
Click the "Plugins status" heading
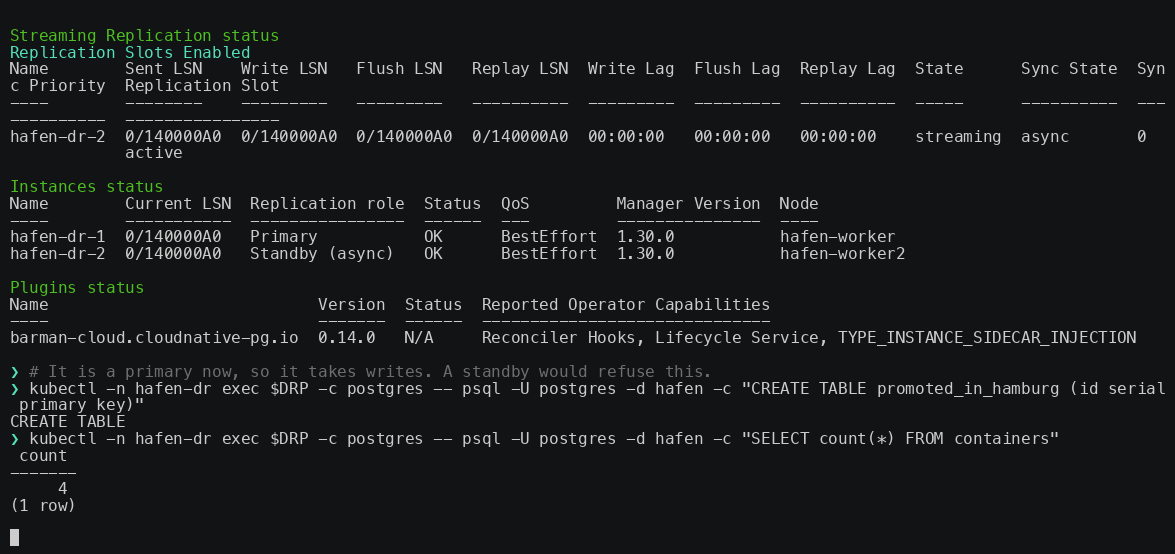click(76, 288)
